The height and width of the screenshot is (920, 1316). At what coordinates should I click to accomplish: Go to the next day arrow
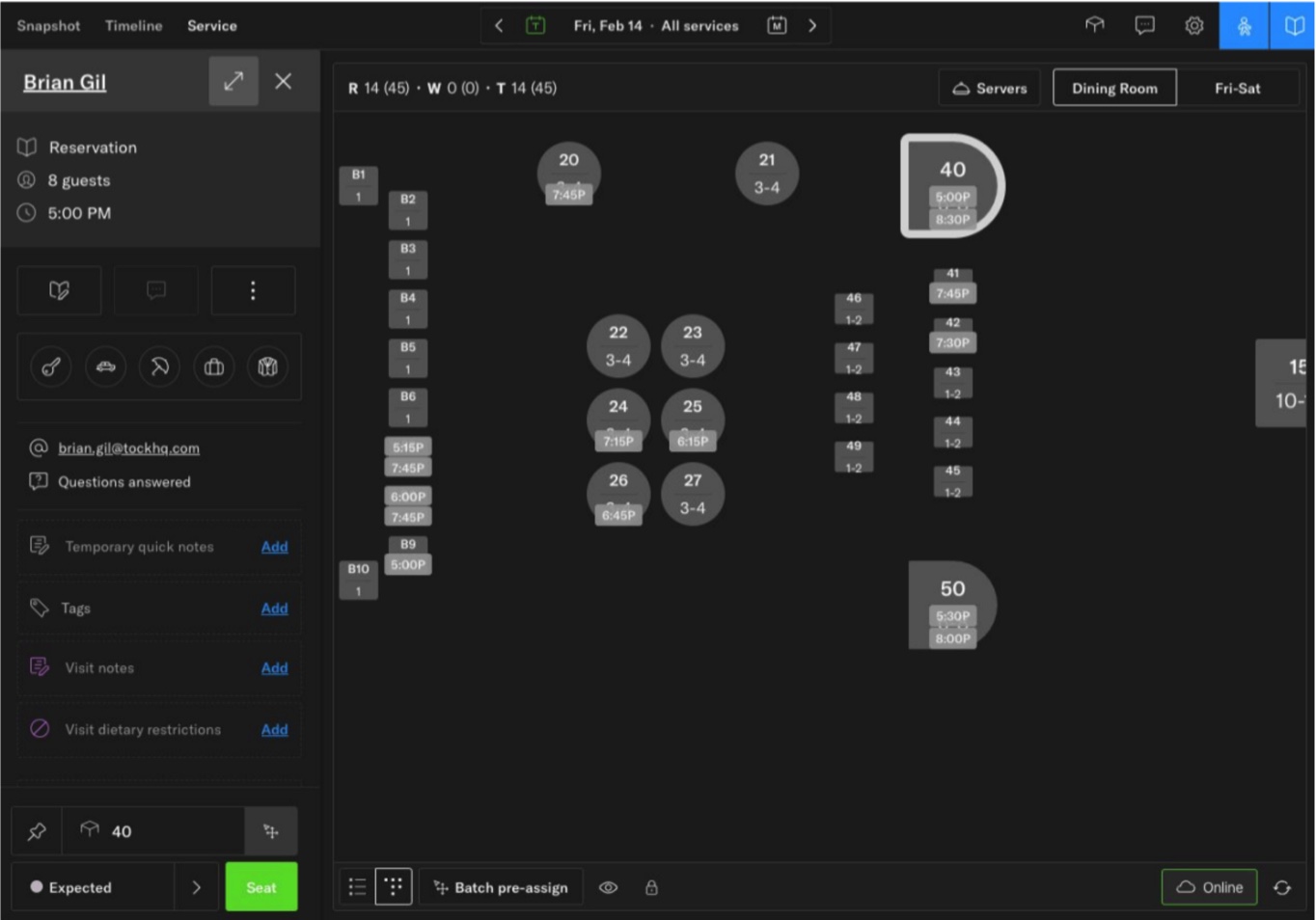pos(812,26)
